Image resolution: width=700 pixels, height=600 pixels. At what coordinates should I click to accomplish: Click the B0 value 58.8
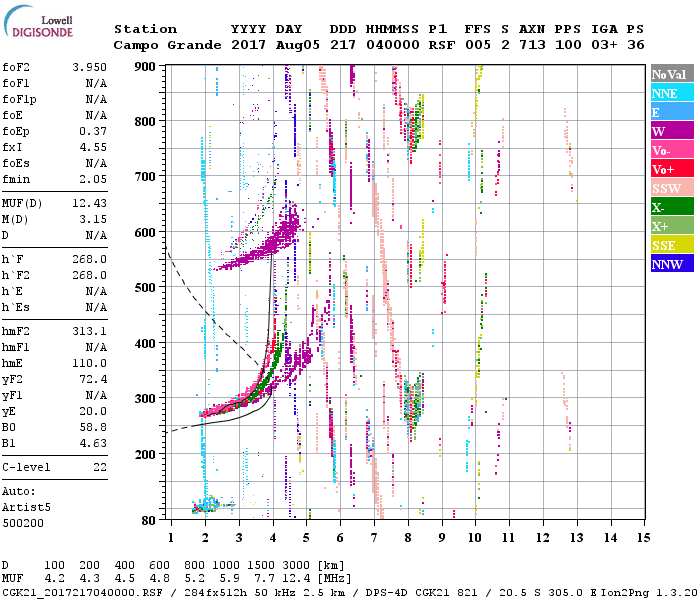(93, 427)
